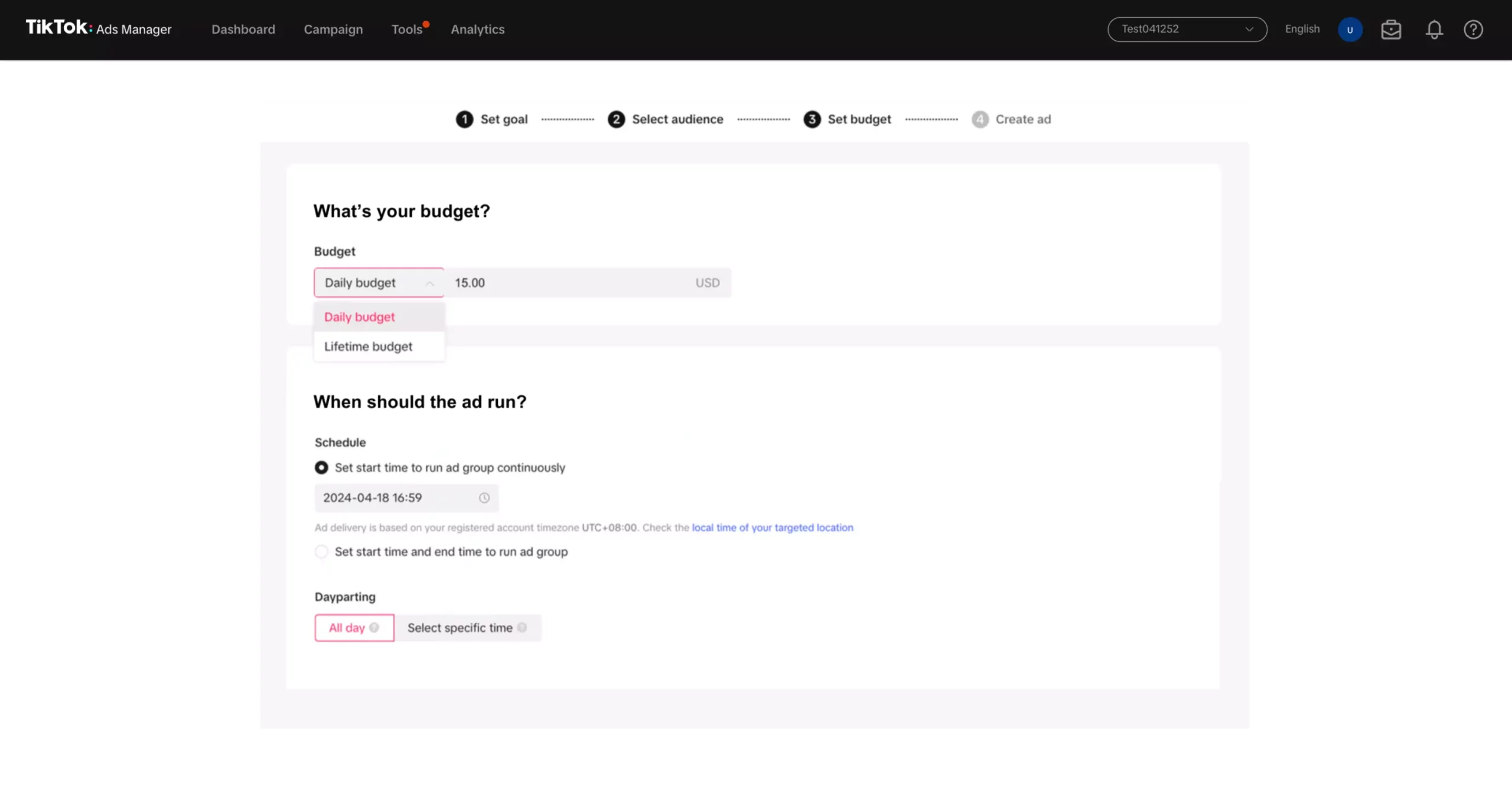Screen dimensions: 1512x786
Task: Select start and end time radio option
Action: [x=321, y=552]
